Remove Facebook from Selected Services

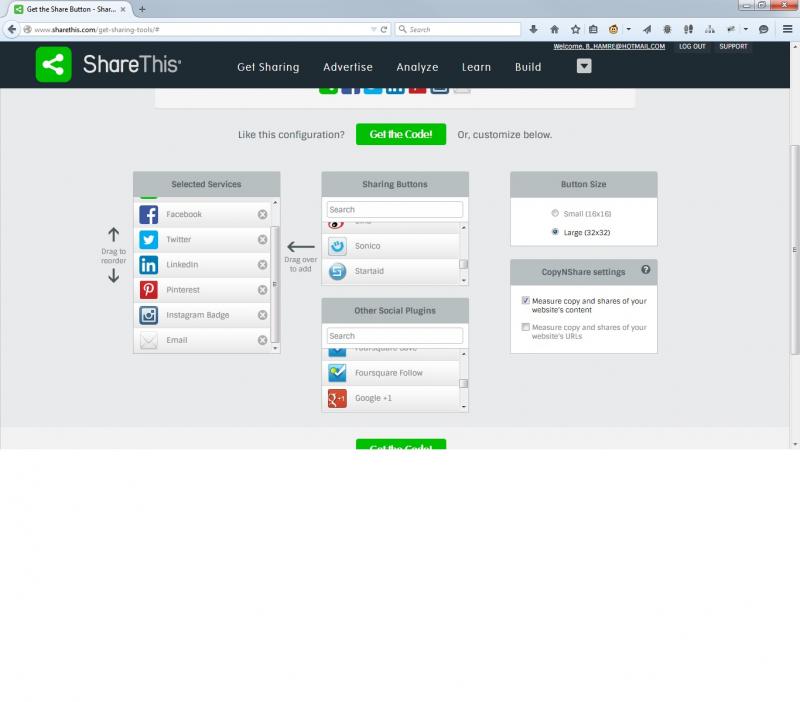point(262,214)
